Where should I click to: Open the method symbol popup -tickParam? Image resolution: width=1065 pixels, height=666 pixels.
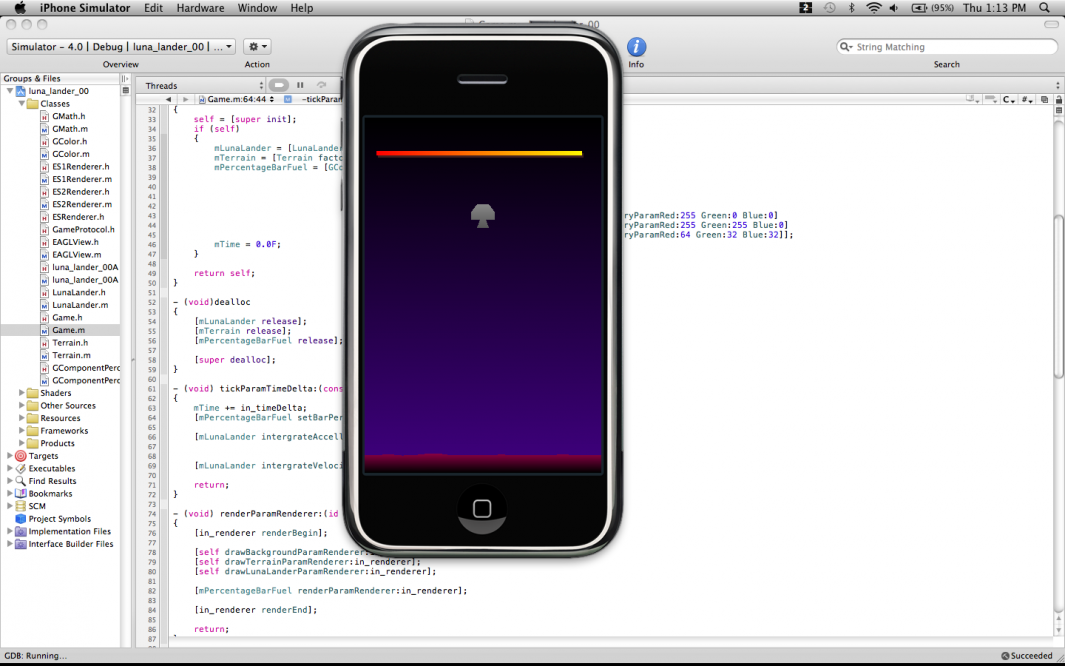[x=314, y=99]
